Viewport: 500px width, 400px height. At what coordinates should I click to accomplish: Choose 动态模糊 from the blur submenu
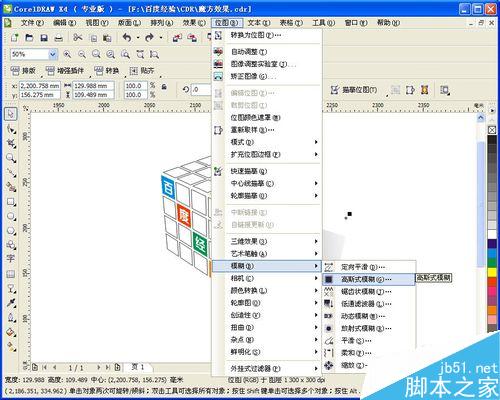tap(369, 316)
